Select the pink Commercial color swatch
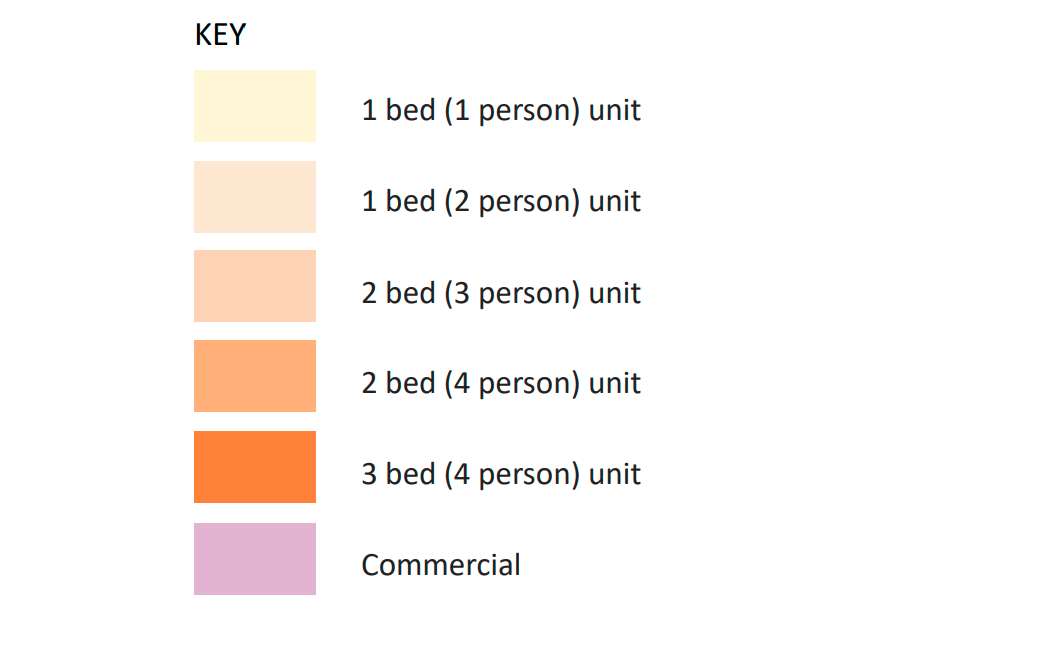Viewport: 1049px width, 654px height. click(x=255, y=559)
